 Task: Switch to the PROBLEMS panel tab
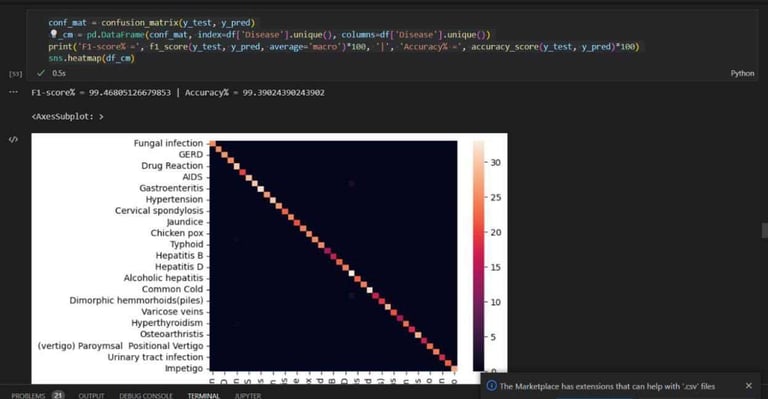(x=28, y=396)
